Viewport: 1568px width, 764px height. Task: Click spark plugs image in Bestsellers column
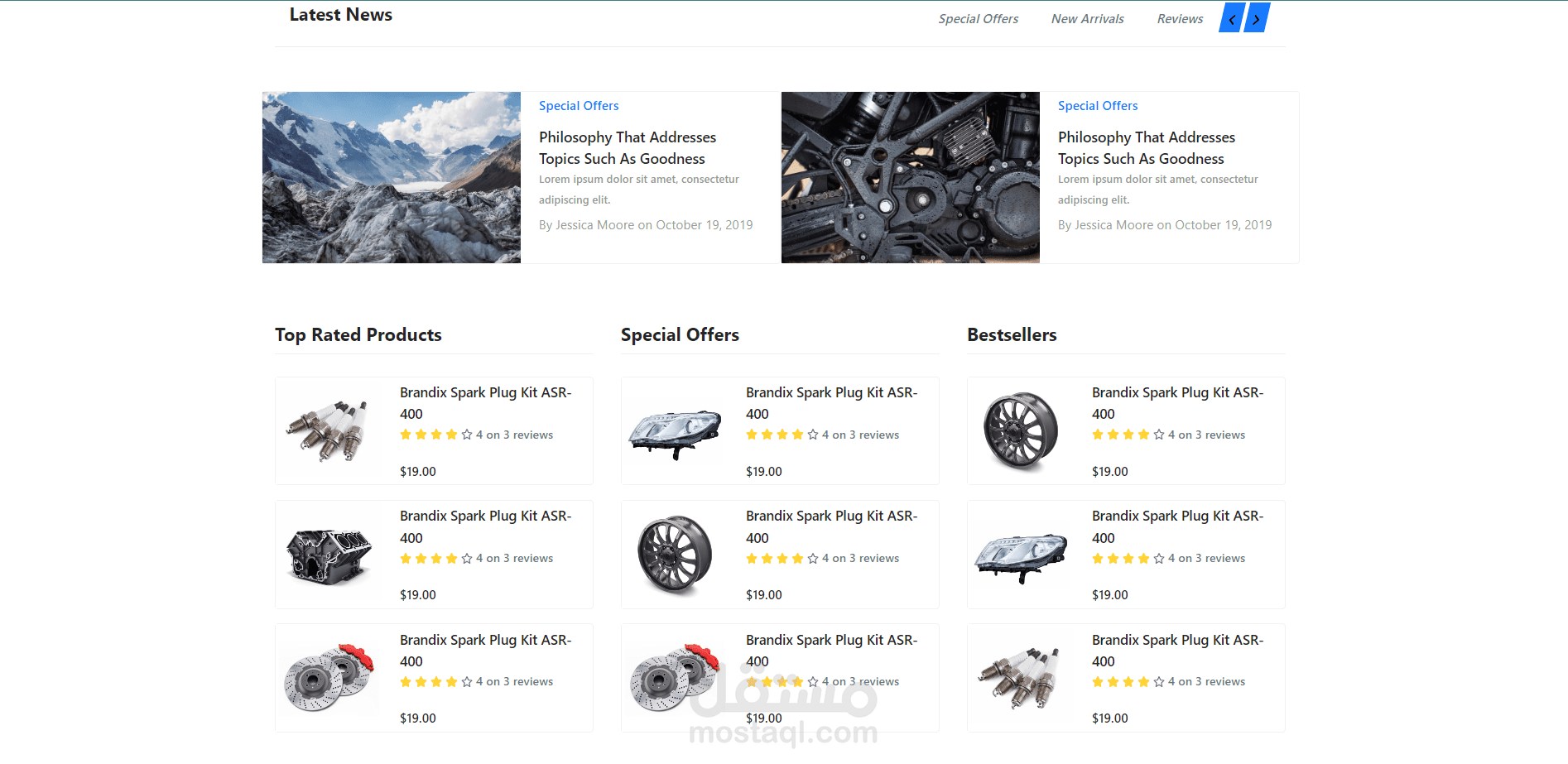(1020, 678)
